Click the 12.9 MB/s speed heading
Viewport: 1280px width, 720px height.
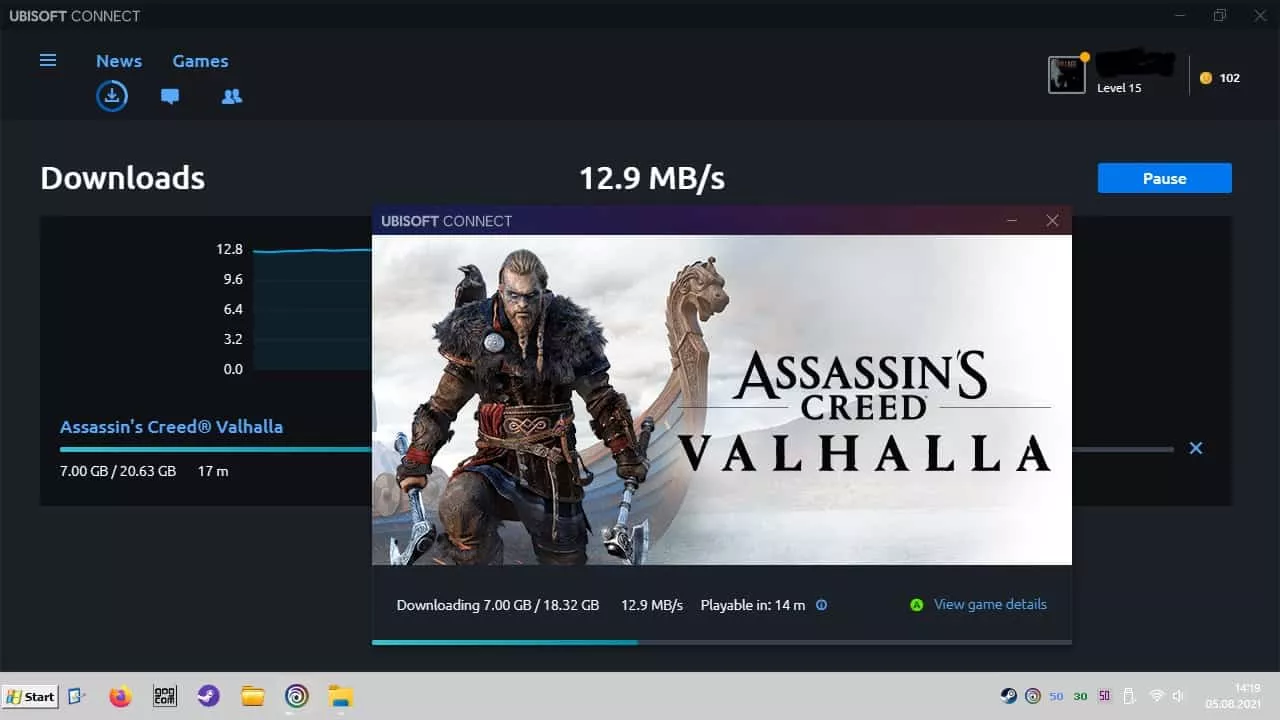pos(652,178)
